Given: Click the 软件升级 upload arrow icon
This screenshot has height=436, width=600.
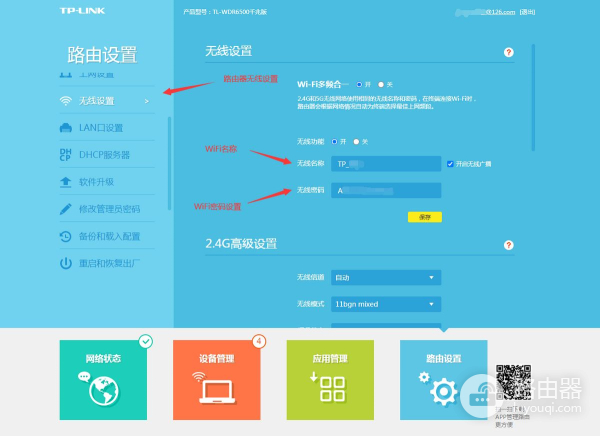Looking at the screenshot, I should click(65, 182).
